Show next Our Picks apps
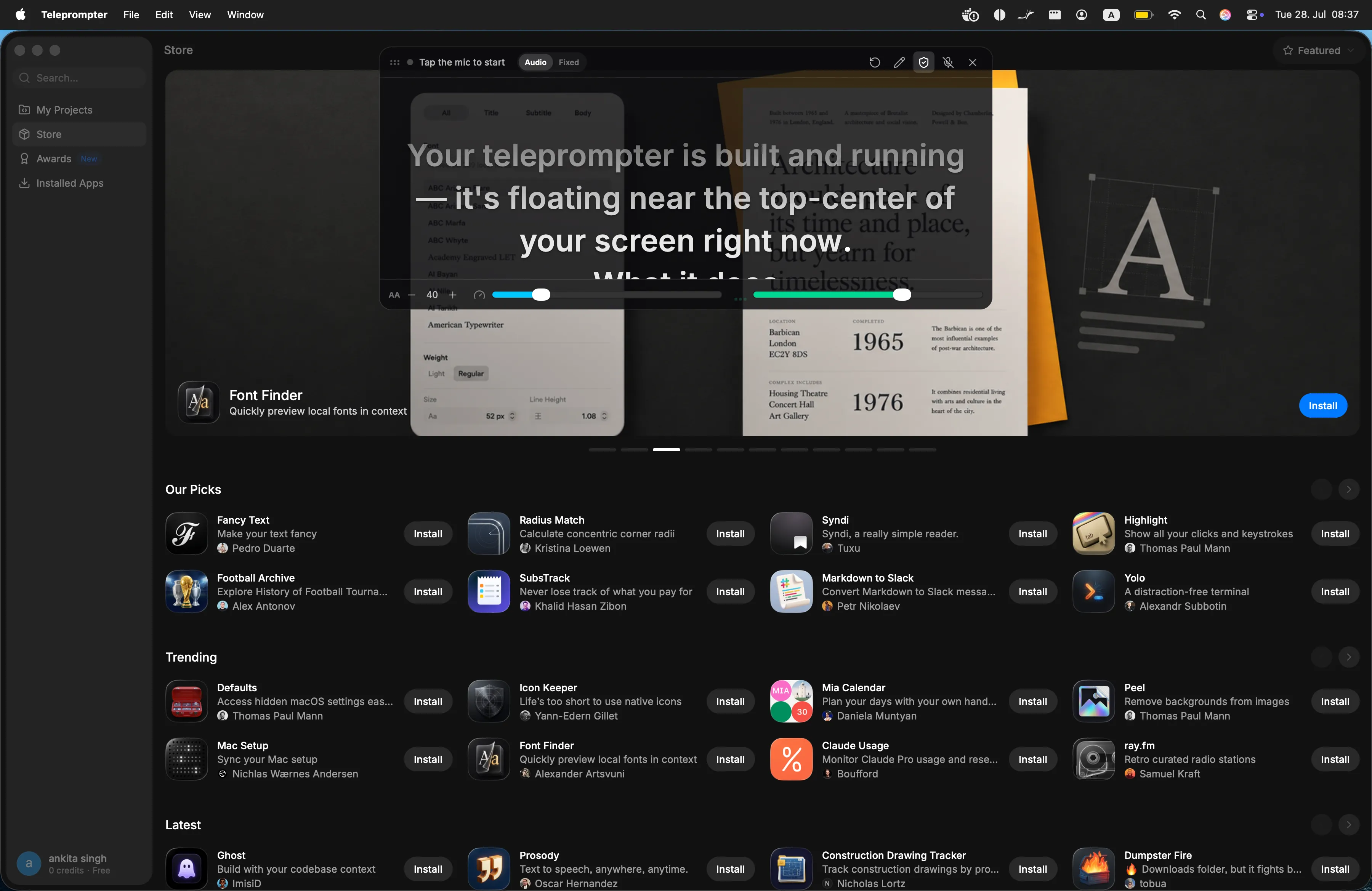 coord(1348,489)
